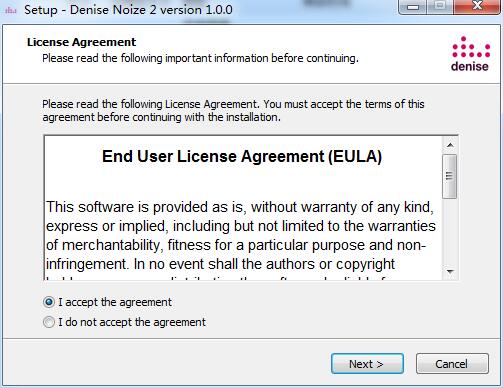Image resolution: width=503 pixels, height=388 pixels.
Task: Click the 'Setup - Denise Noize 2' title bar
Action: tap(128, 10)
